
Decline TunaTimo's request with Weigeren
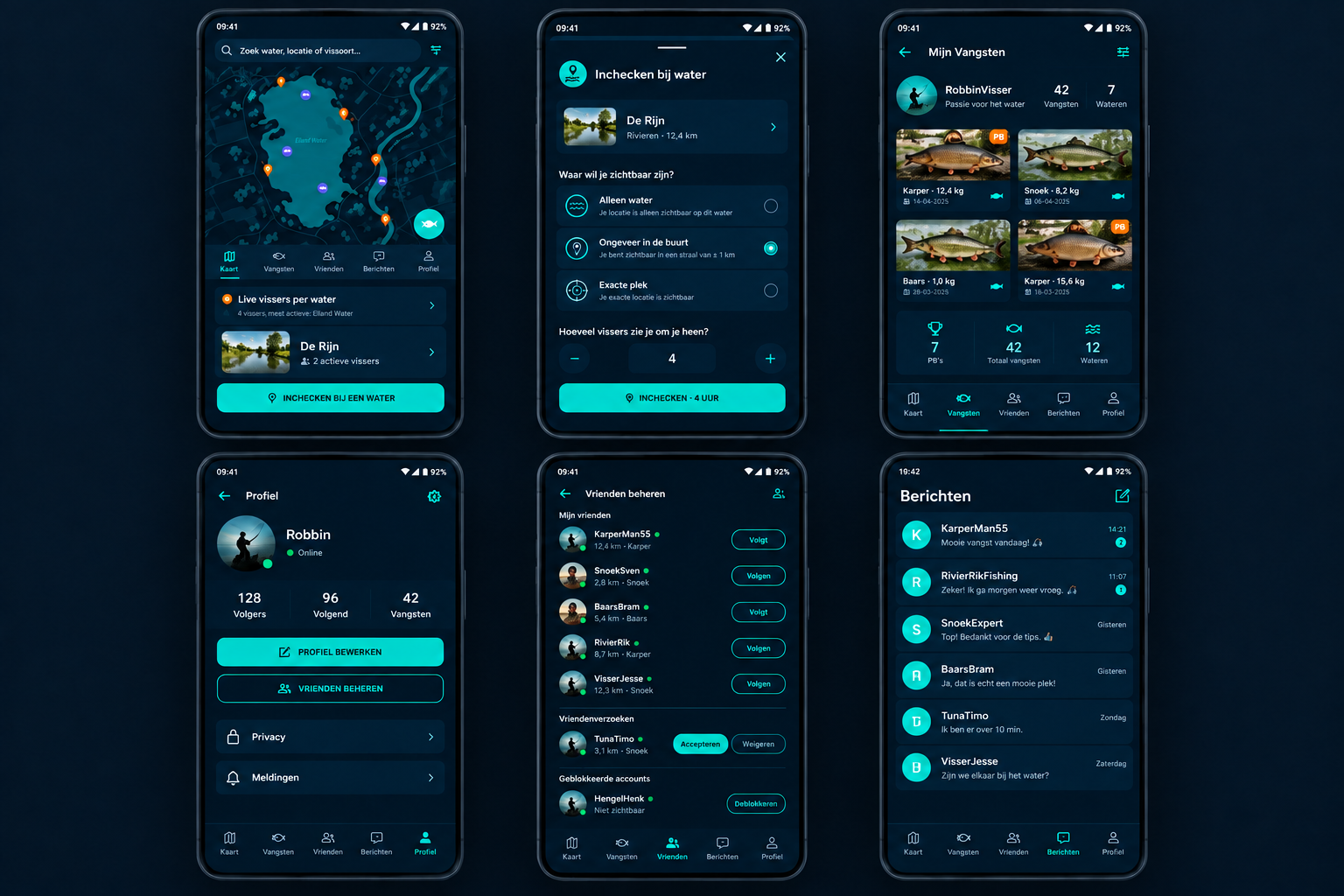point(759,745)
